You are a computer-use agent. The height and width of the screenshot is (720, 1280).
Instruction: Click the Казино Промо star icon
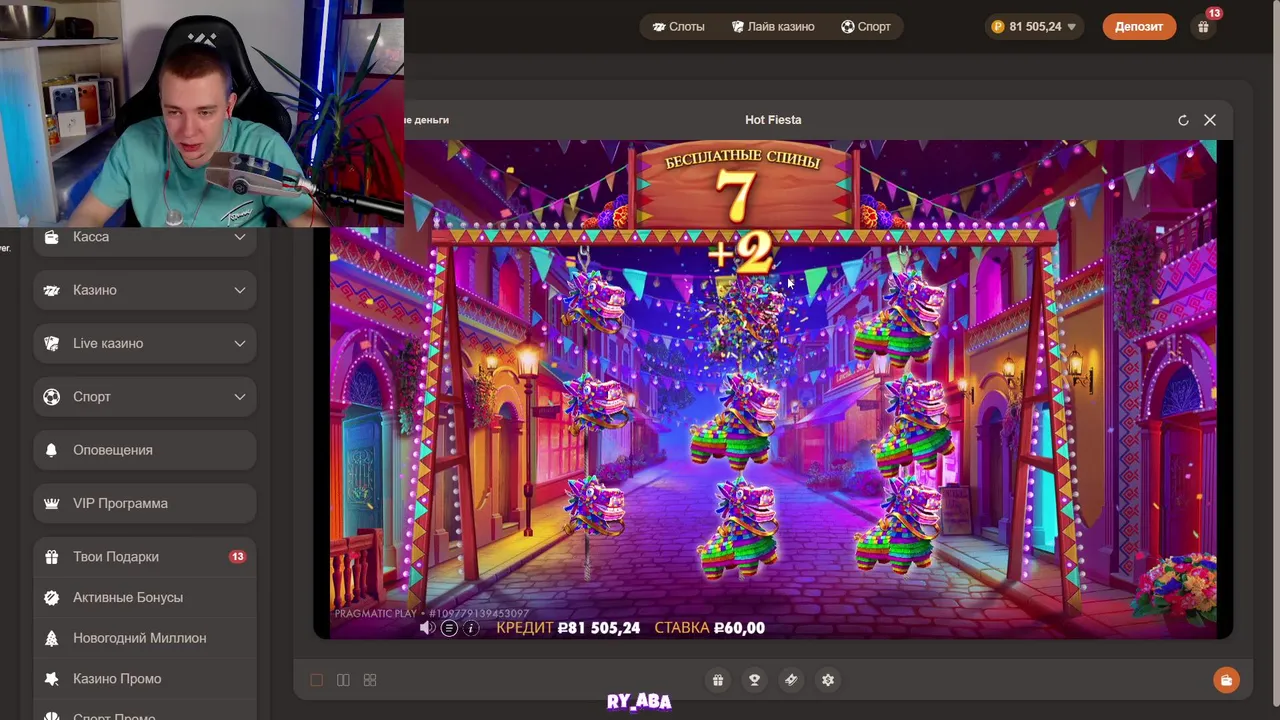[x=52, y=679]
